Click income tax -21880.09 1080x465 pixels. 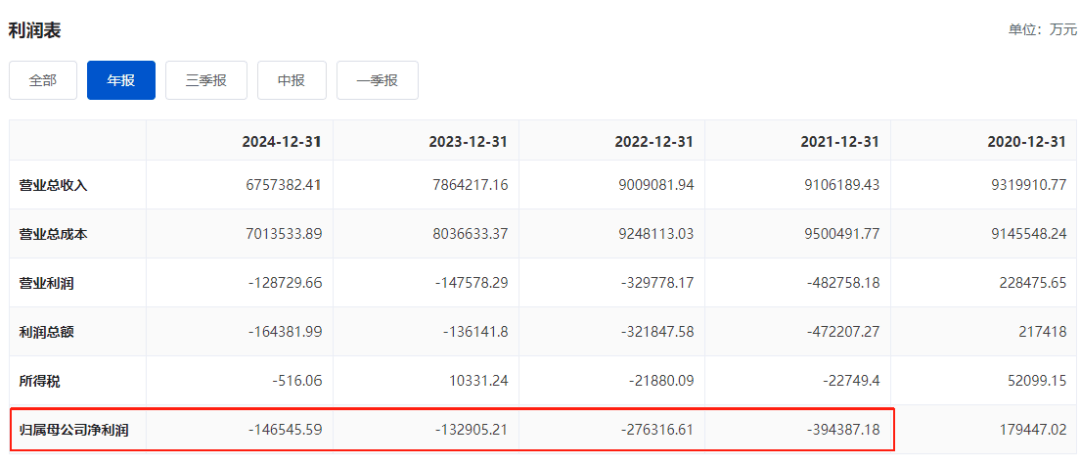click(661, 380)
